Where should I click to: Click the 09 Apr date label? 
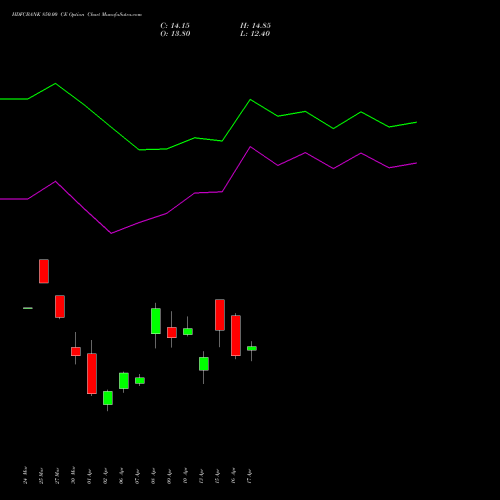(x=170, y=476)
